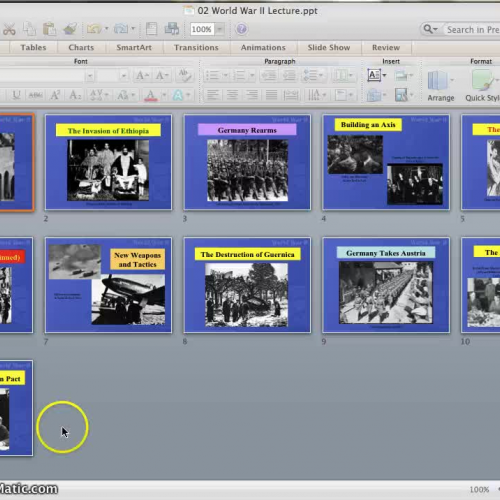Toggle Align Text Left
This screenshot has height=500, width=500.
tap(213, 95)
